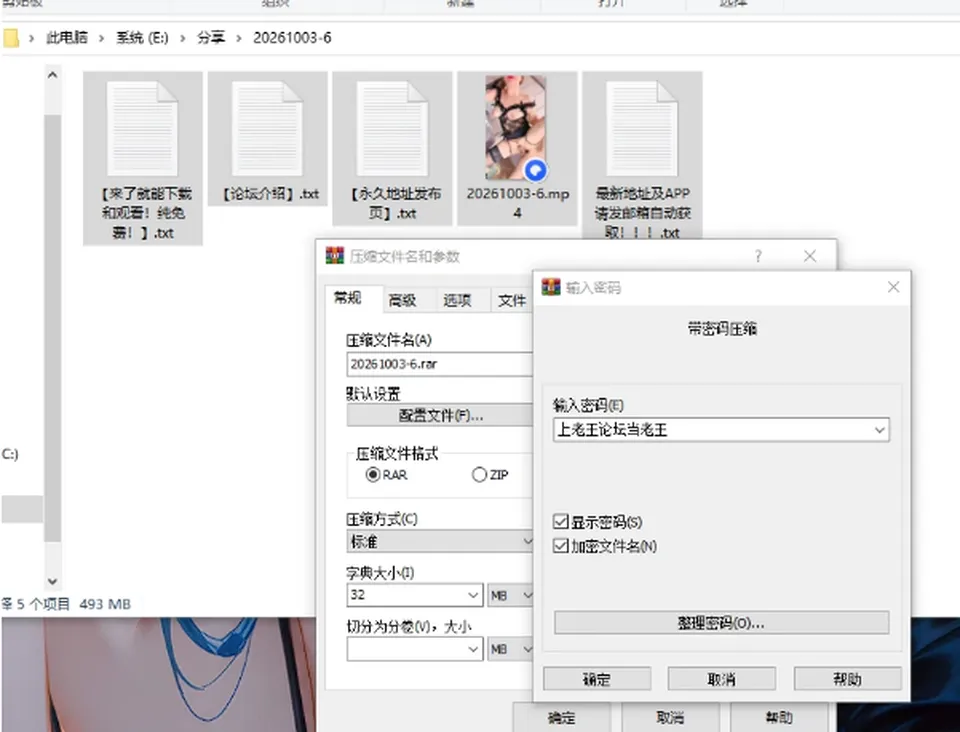The height and width of the screenshot is (732, 960).
Task: Click the 整理密码 button
Action: 721,622
